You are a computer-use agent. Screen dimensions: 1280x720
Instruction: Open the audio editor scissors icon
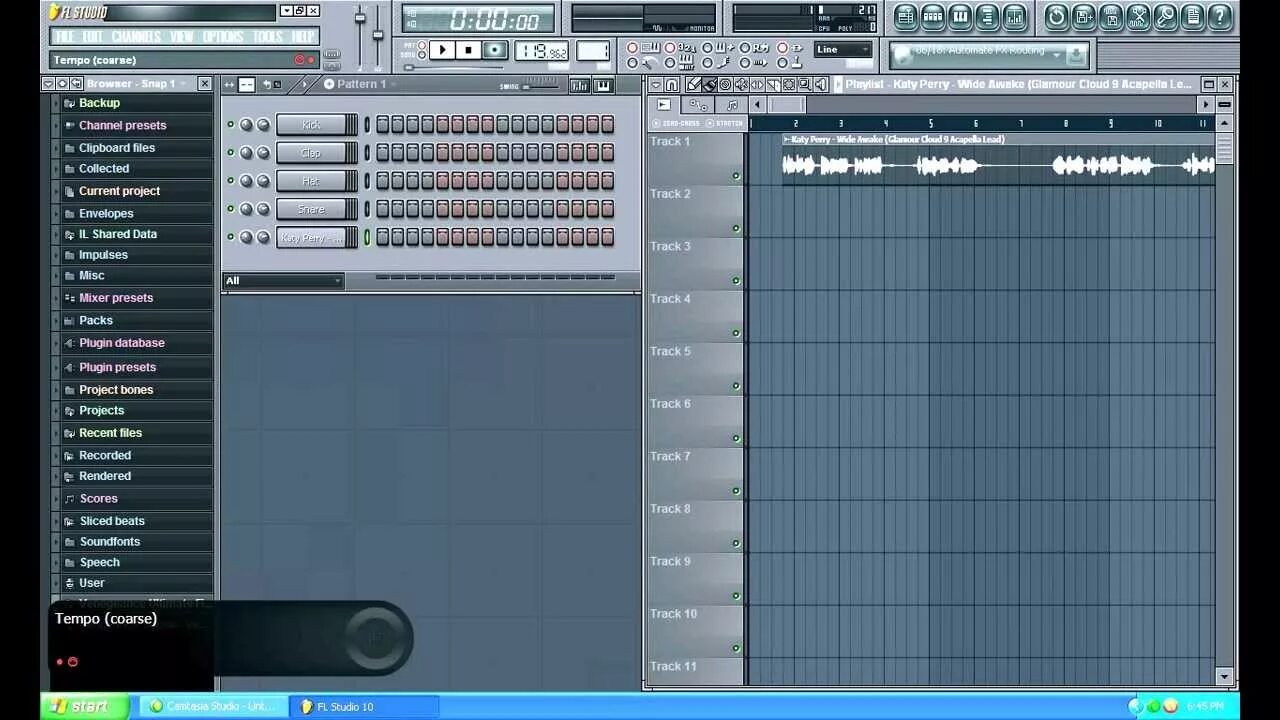click(1138, 16)
